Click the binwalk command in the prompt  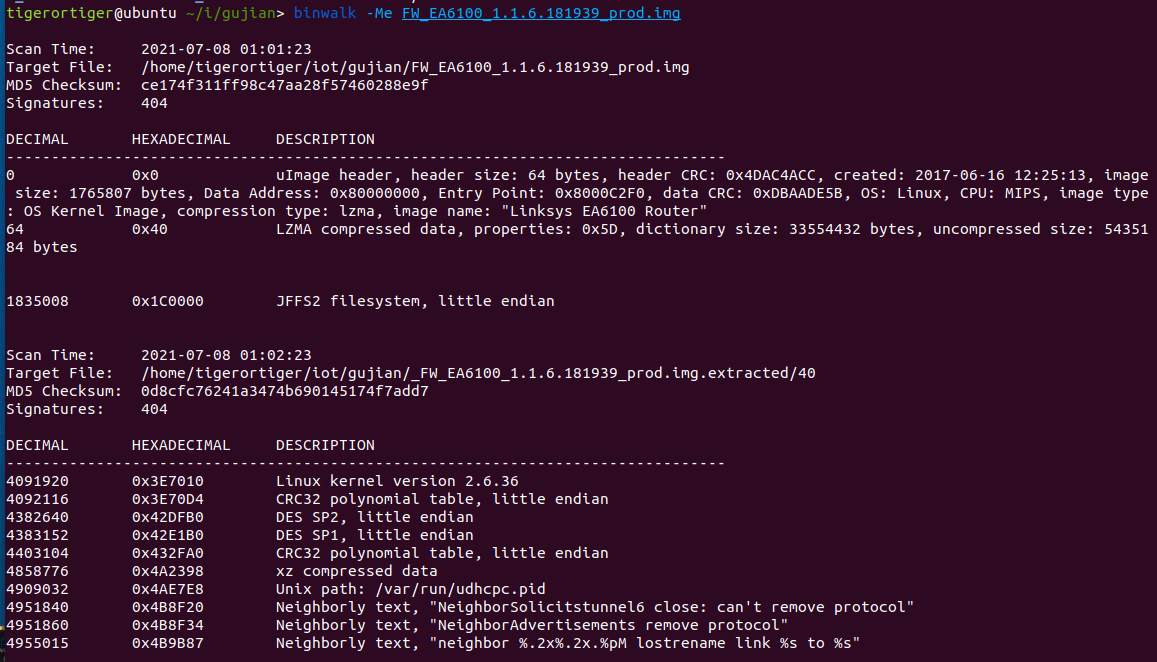[325, 13]
